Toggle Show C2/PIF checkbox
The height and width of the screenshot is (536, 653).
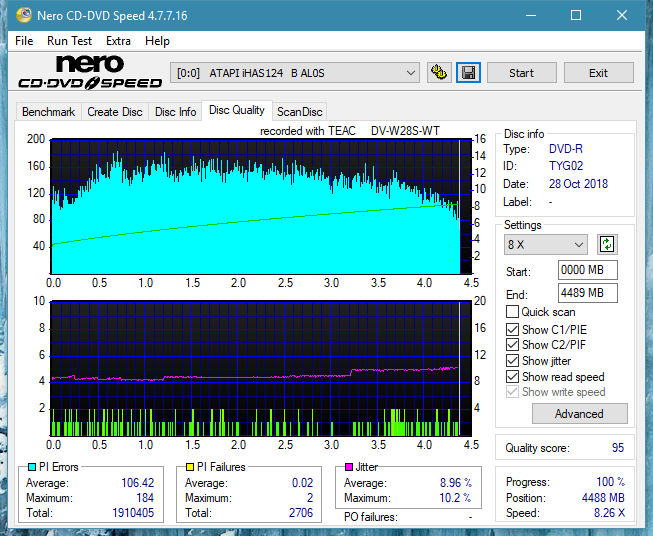pos(512,344)
